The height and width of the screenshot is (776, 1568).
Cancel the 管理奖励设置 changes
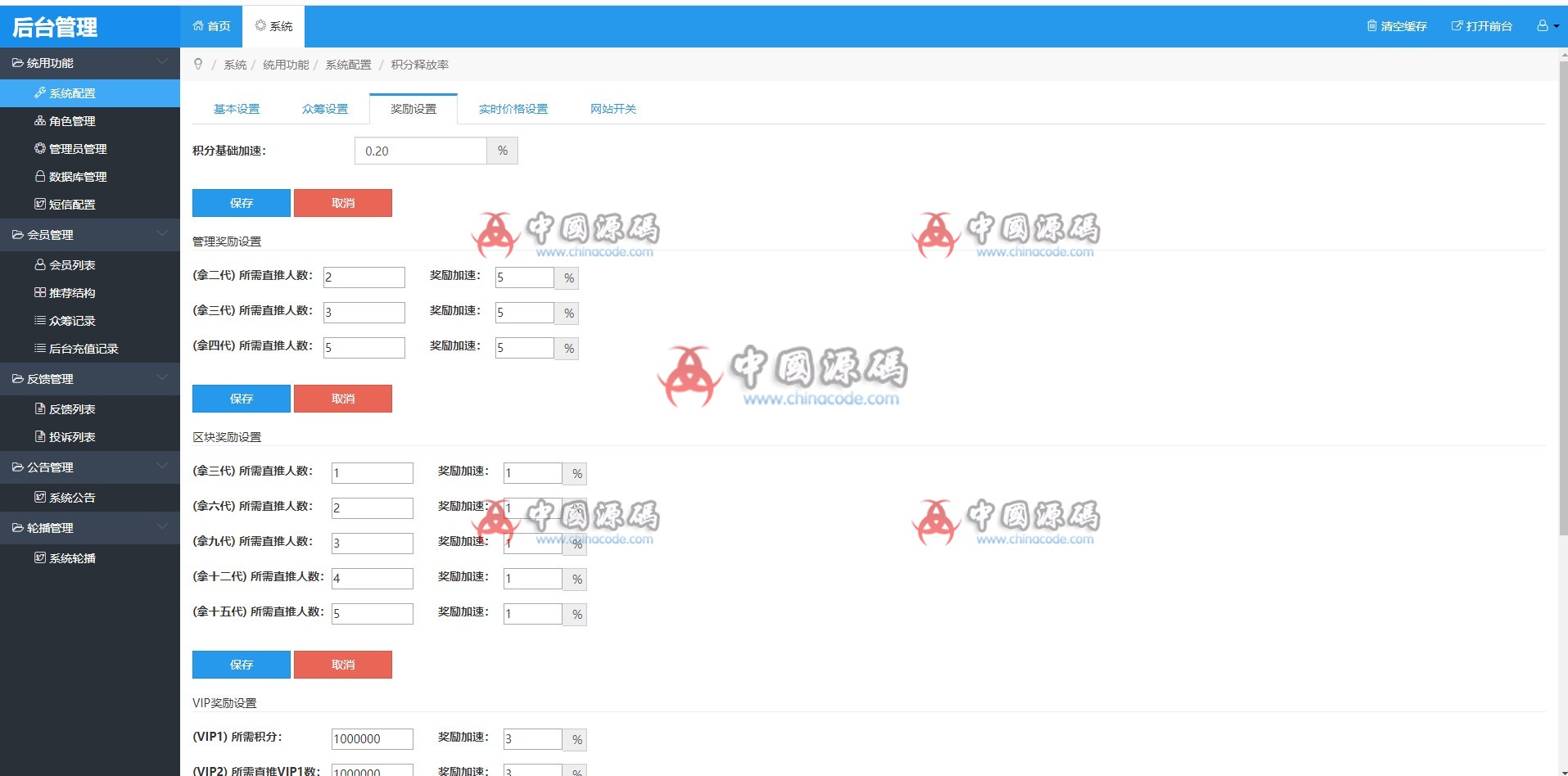click(x=342, y=399)
